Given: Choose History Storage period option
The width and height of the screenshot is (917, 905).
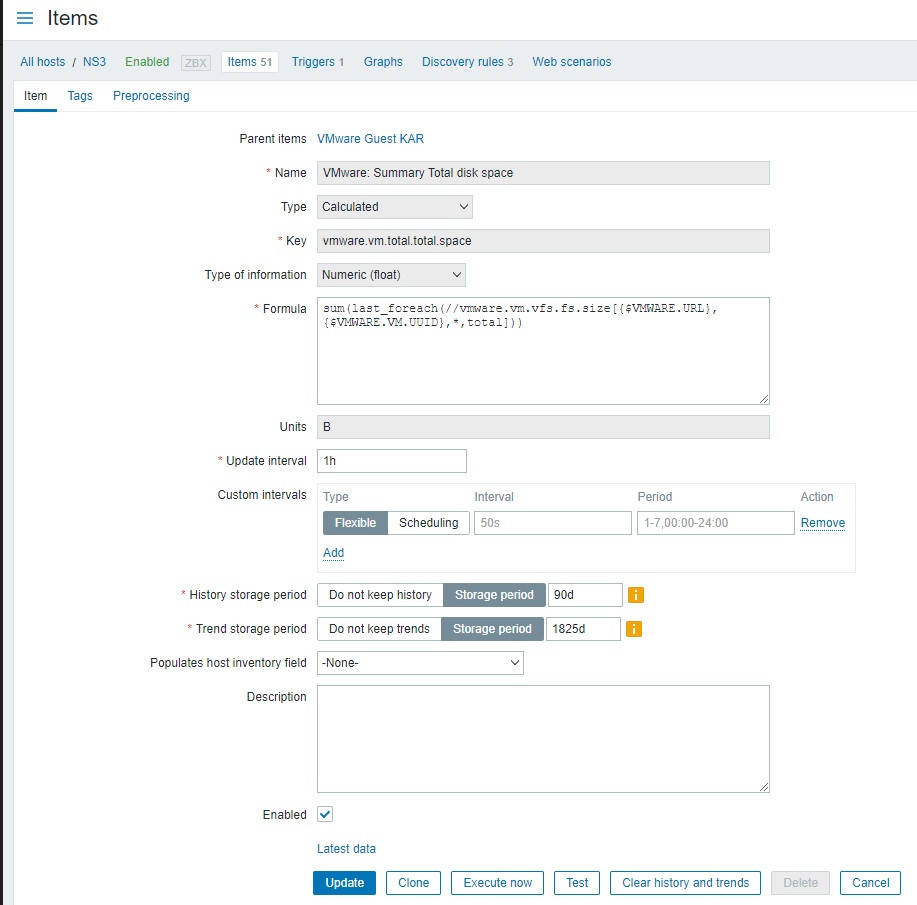Looking at the screenshot, I should 494,595.
